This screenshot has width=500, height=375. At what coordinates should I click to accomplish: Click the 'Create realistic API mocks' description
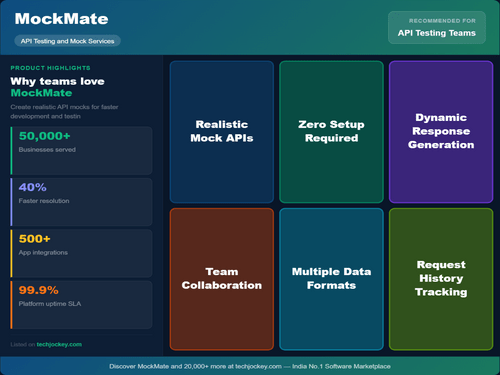[64, 112]
